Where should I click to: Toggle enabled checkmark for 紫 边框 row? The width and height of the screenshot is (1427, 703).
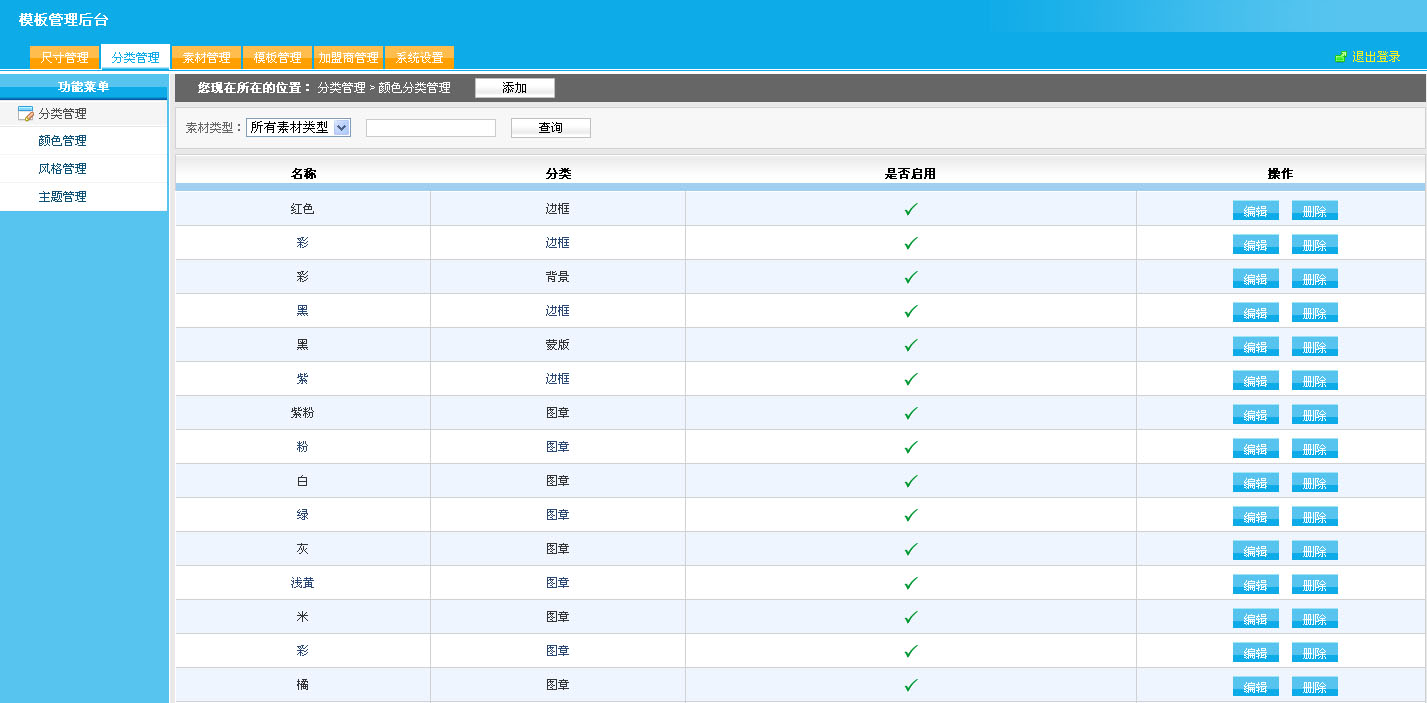point(911,379)
